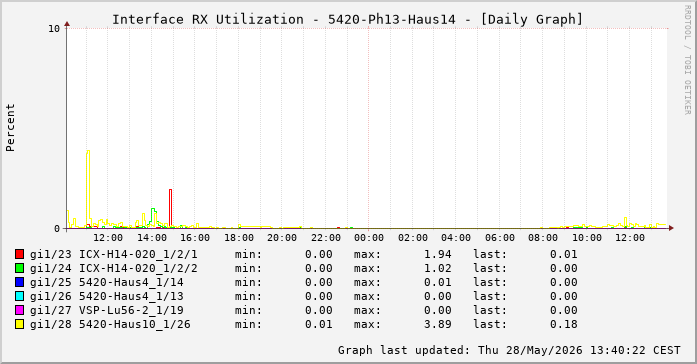Viewport: 697px width, 364px height.
Task: Click legend label gi1/24 ICX-H14-020_1/2/2
Action: (x=114, y=268)
